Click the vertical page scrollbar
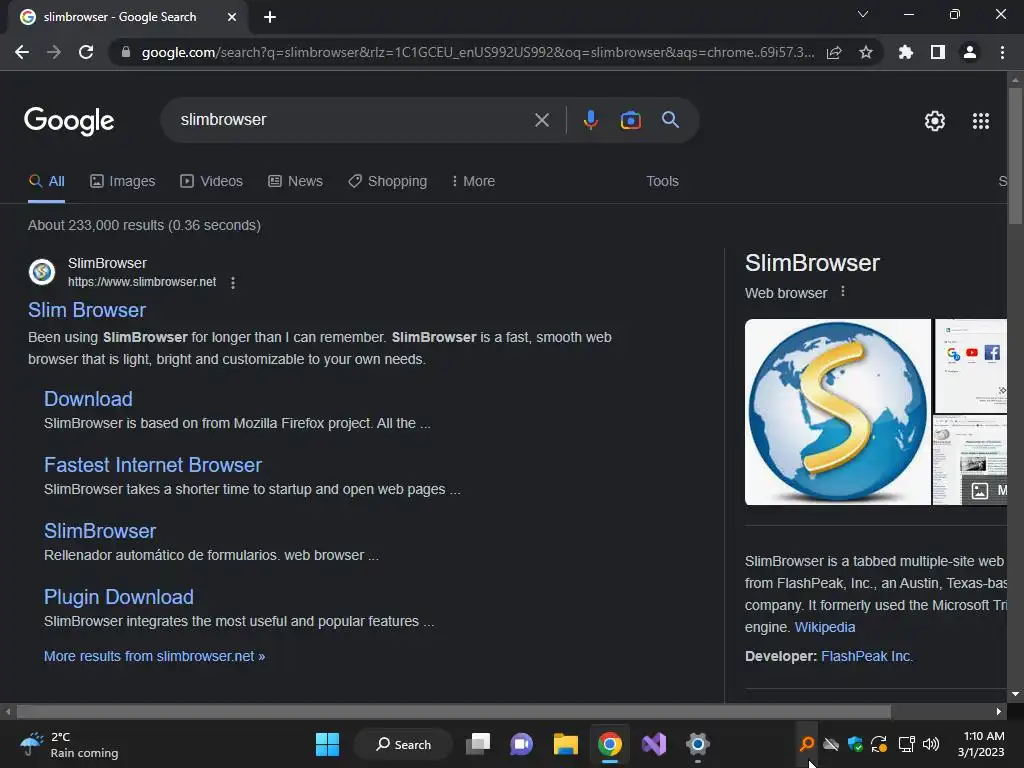 coord(1015,157)
